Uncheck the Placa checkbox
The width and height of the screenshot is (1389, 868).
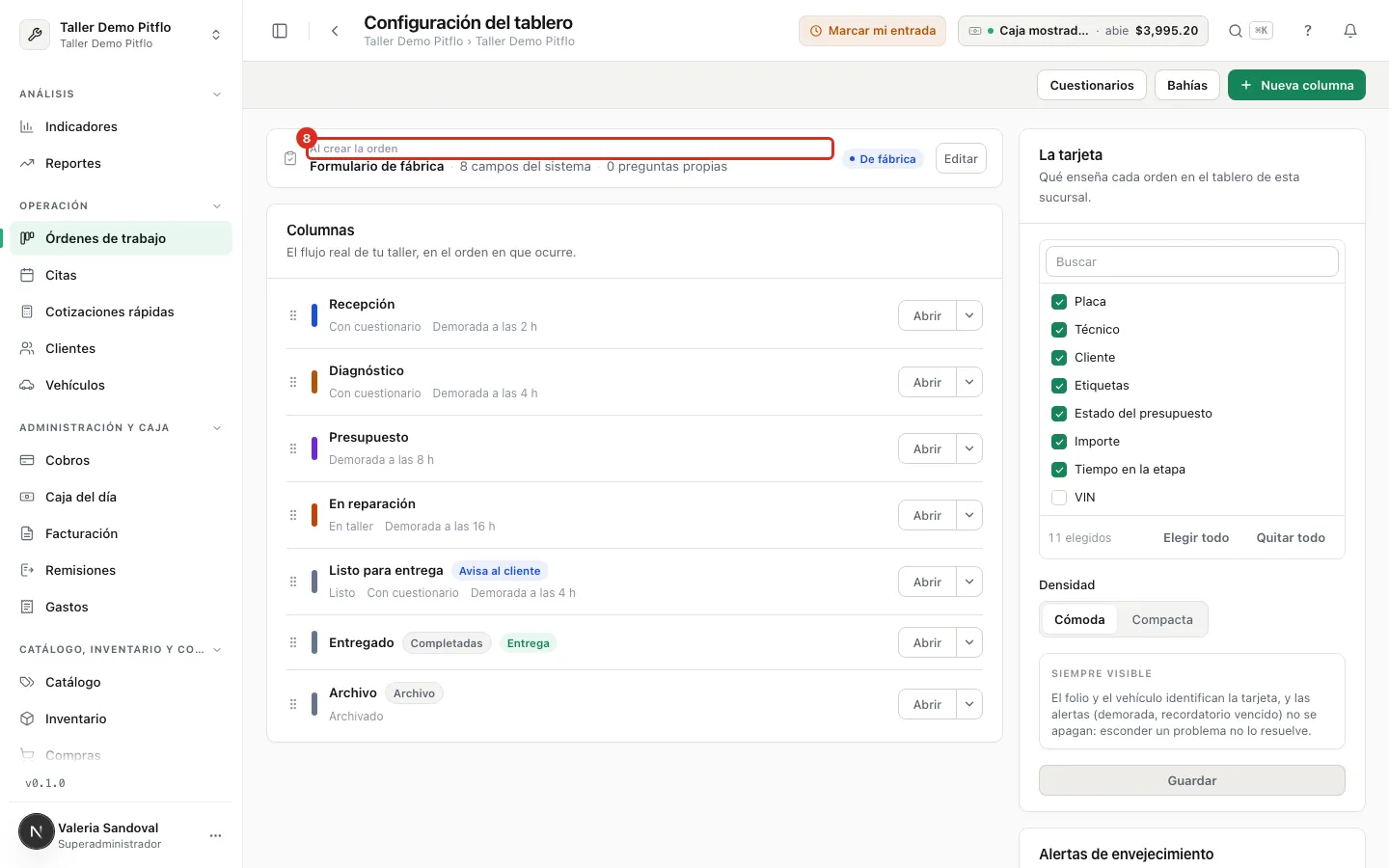(x=1059, y=301)
